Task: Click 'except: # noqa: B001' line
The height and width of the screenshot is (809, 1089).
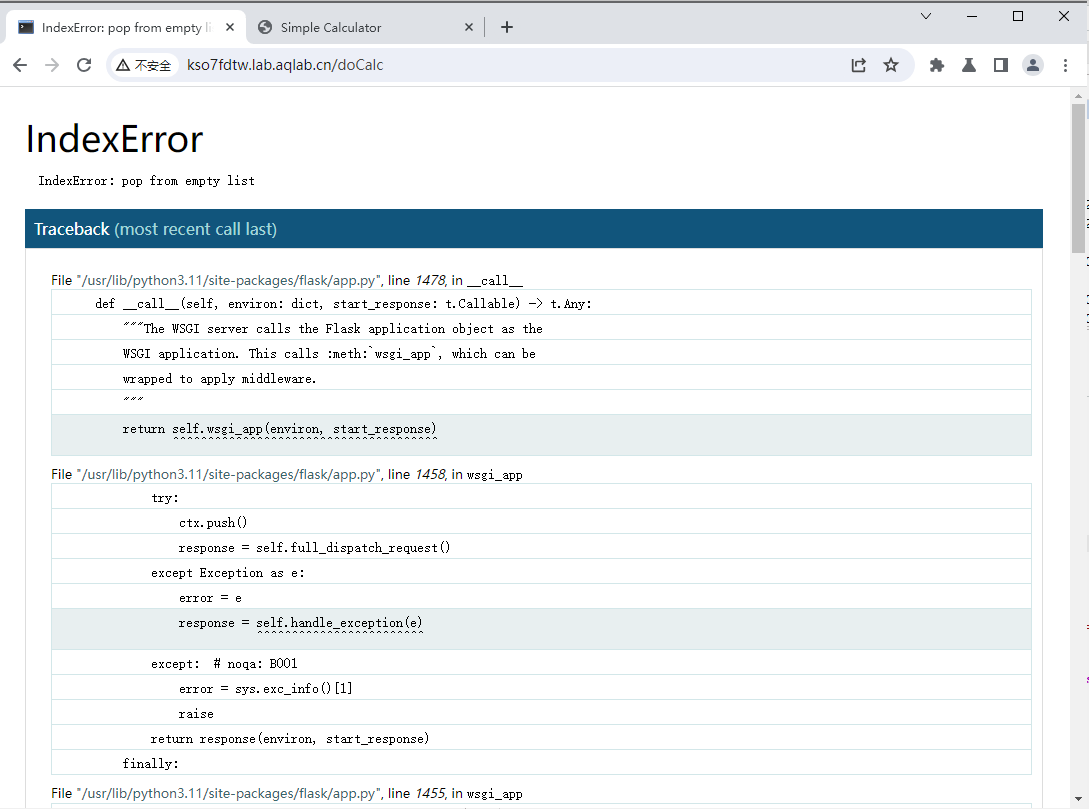Action: [541, 663]
